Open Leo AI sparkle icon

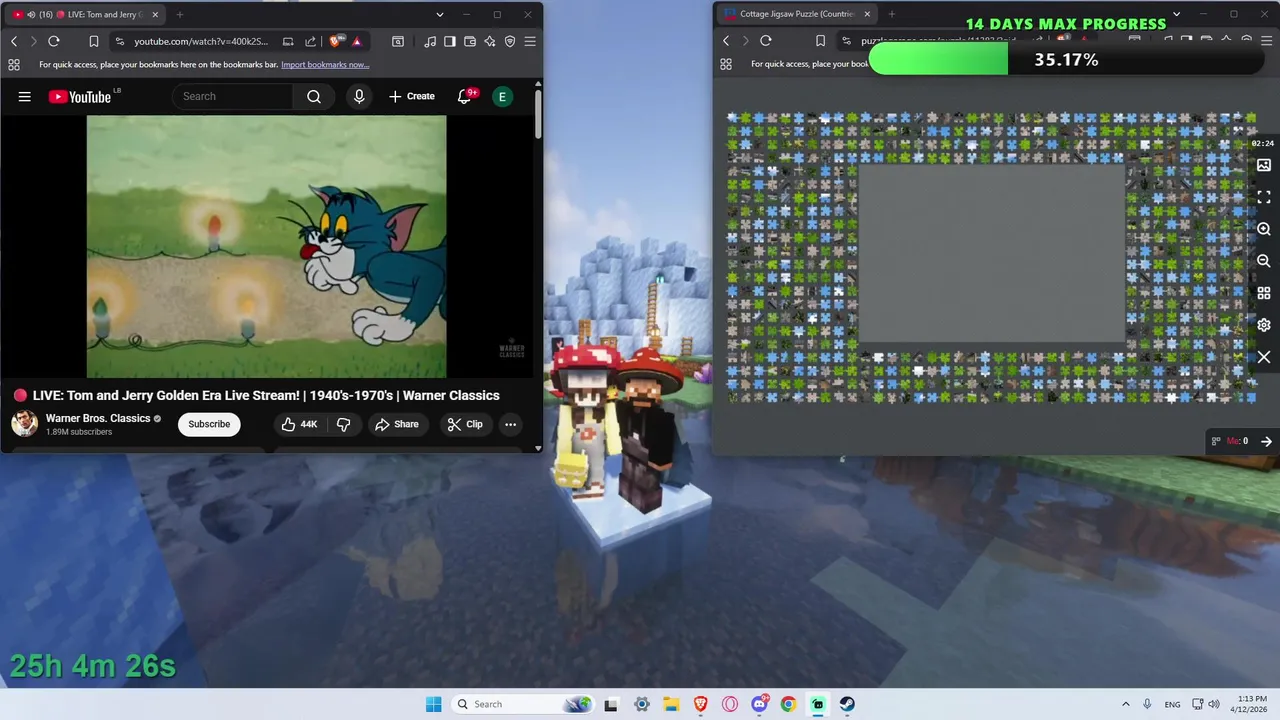tap(490, 41)
